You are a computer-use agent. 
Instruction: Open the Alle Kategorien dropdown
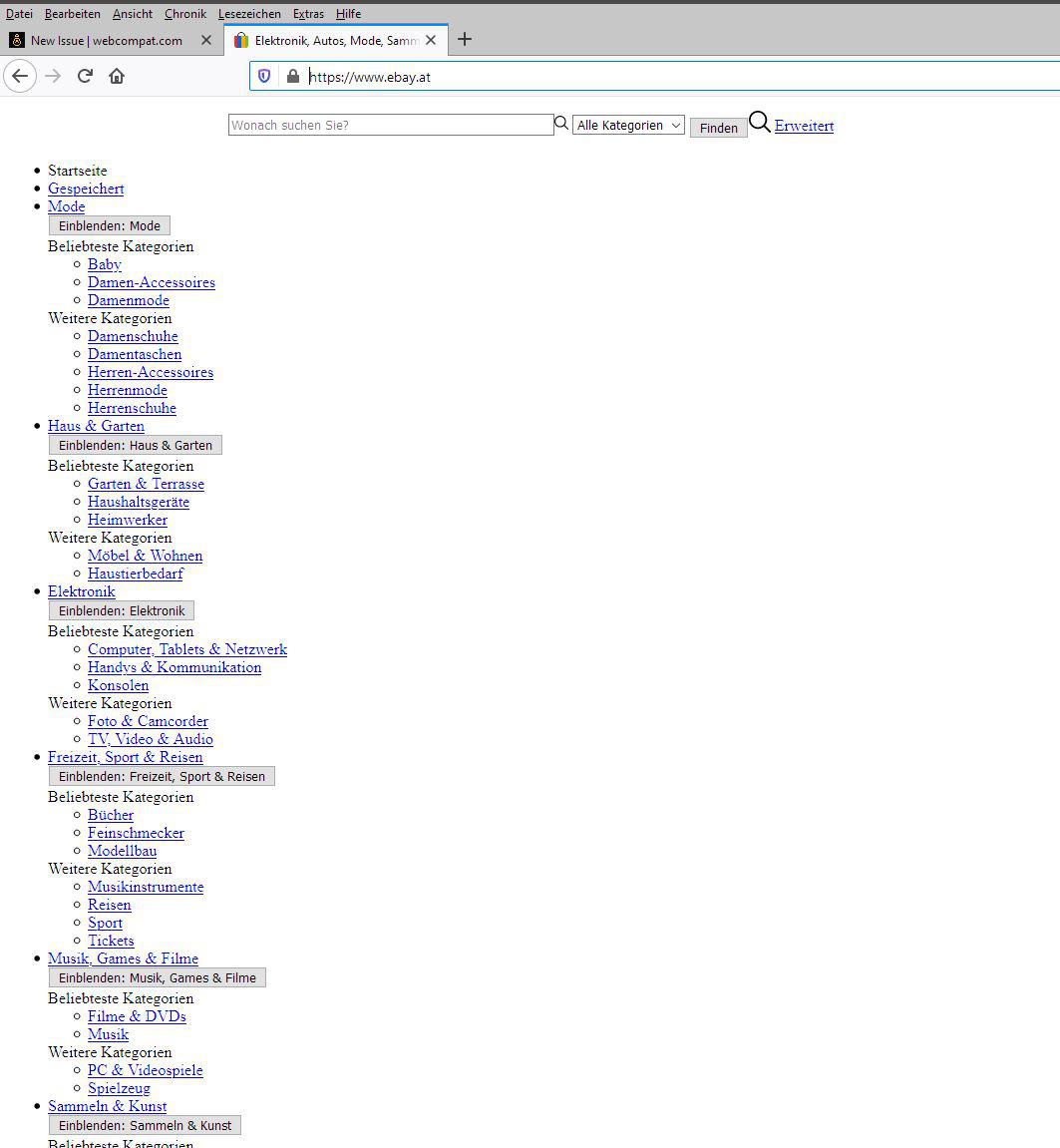[x=627, y=125]
